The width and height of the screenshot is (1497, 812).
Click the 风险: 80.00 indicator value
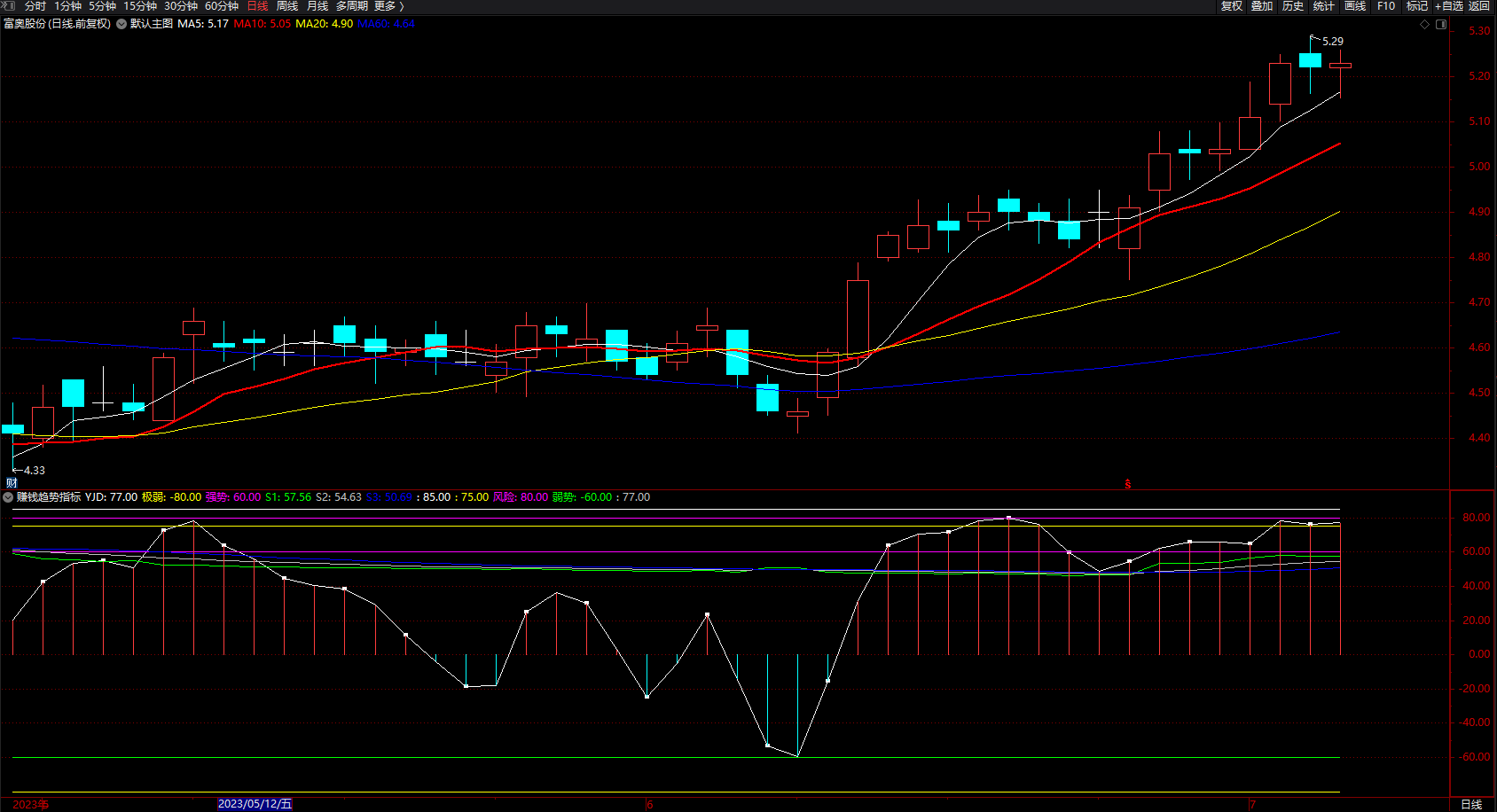click(x=521, y=497)
